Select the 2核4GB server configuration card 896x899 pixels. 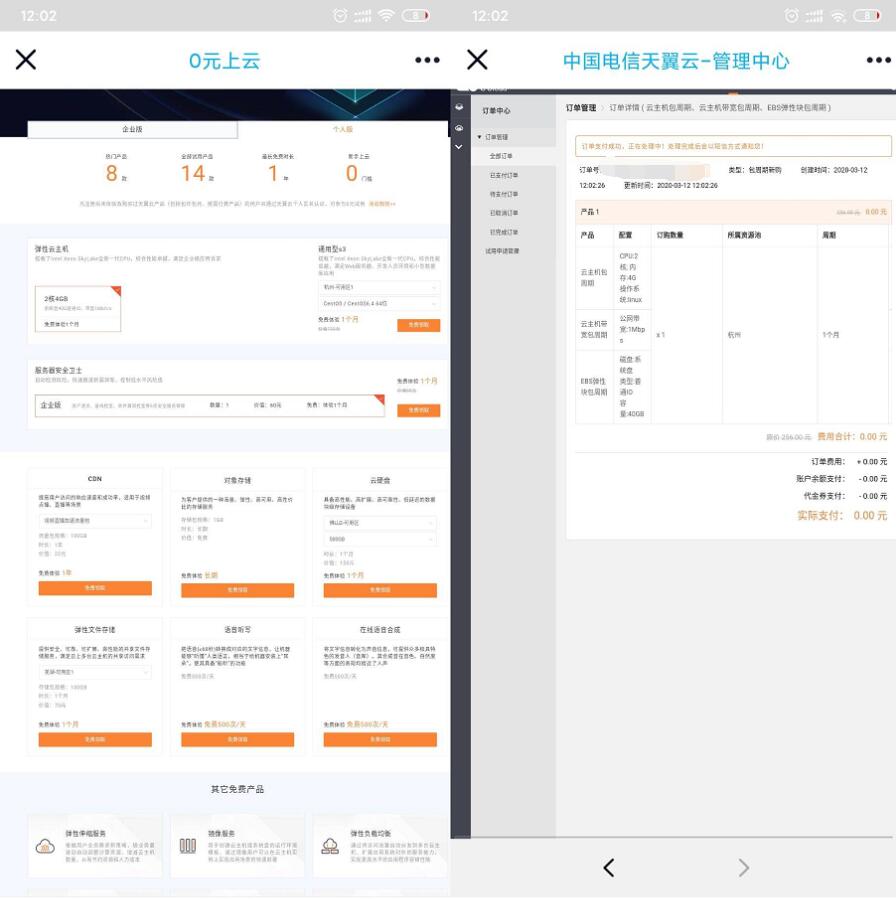pos(77,309)
